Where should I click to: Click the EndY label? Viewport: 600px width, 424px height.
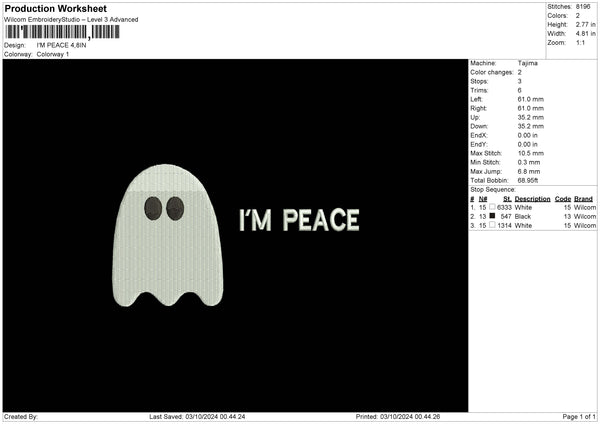[x=479, y=144]
